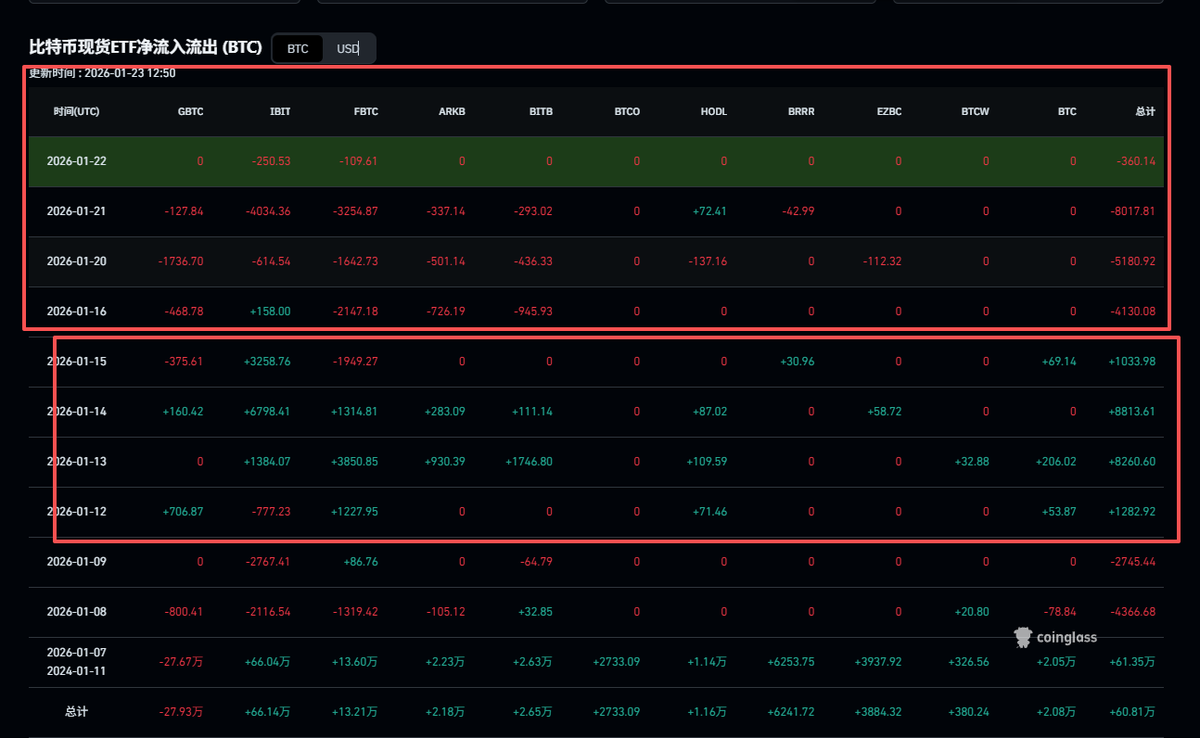Select the 2026-01-09 date row label

pos(76,561)
